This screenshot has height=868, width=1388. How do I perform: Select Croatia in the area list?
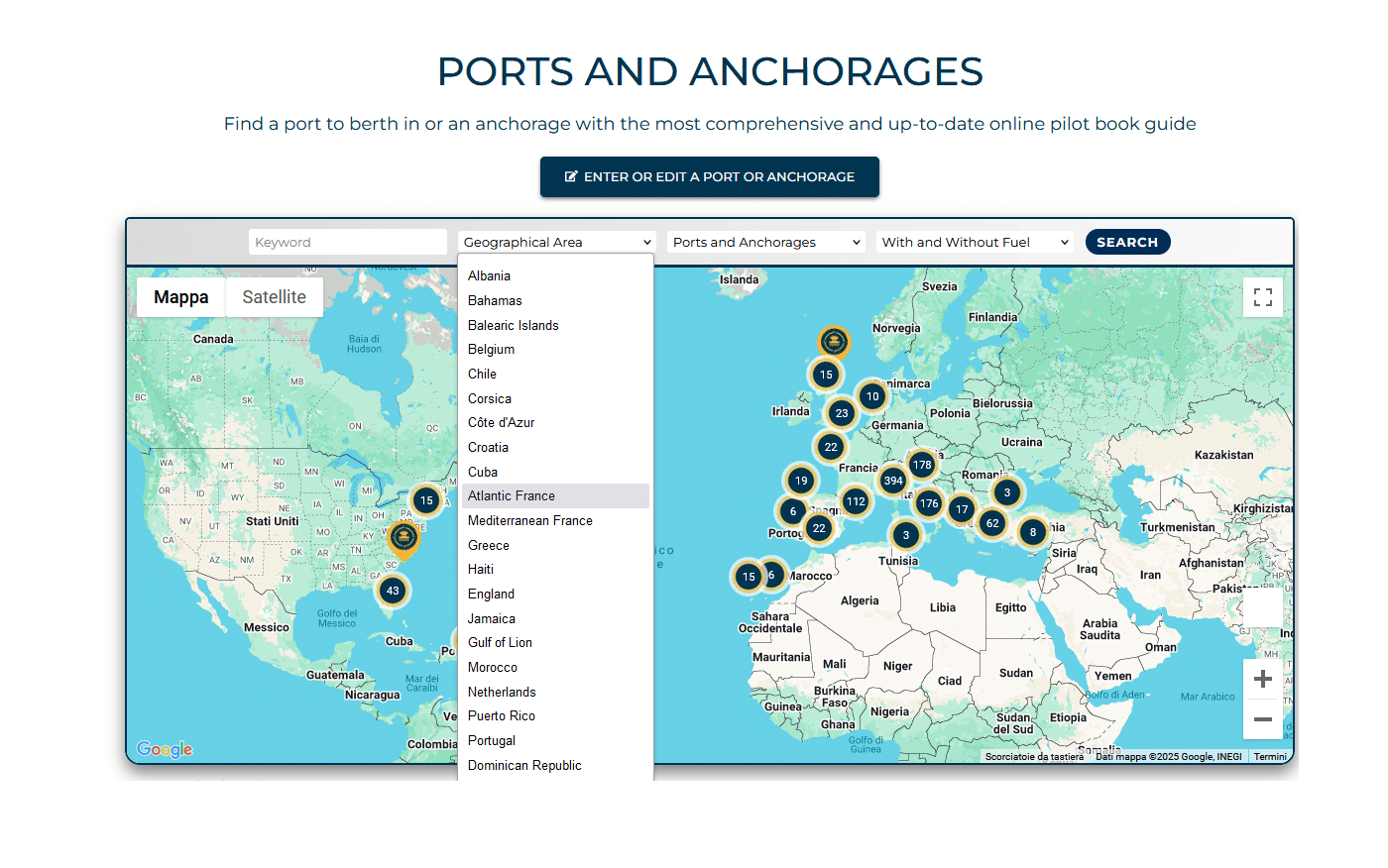point(488,448)
